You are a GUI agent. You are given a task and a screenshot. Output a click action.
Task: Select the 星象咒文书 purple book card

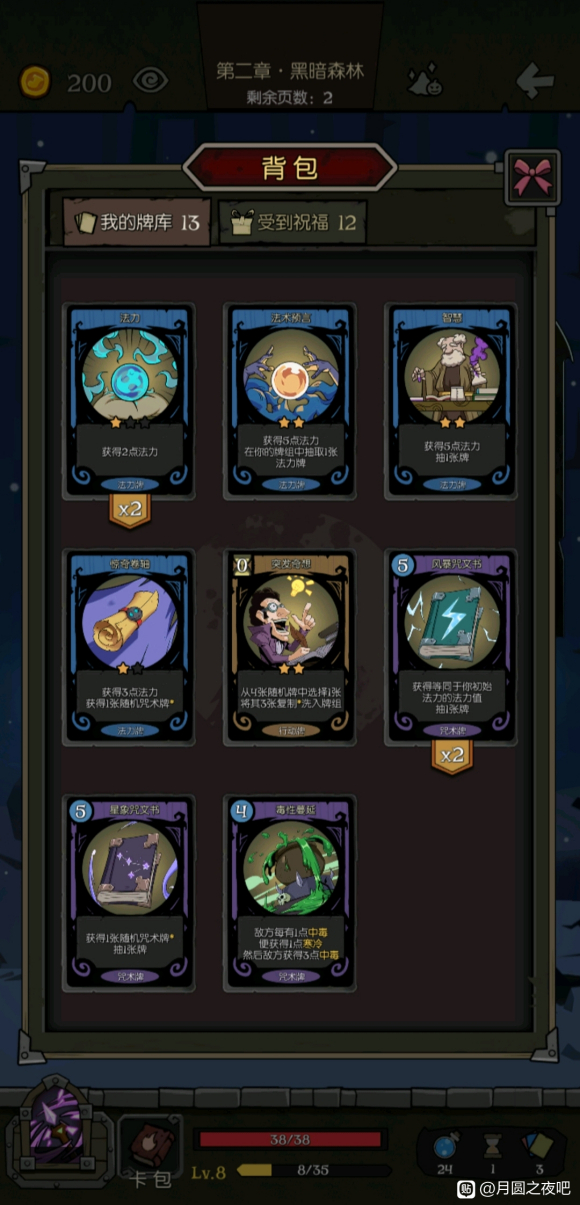[x=130, y=893]
